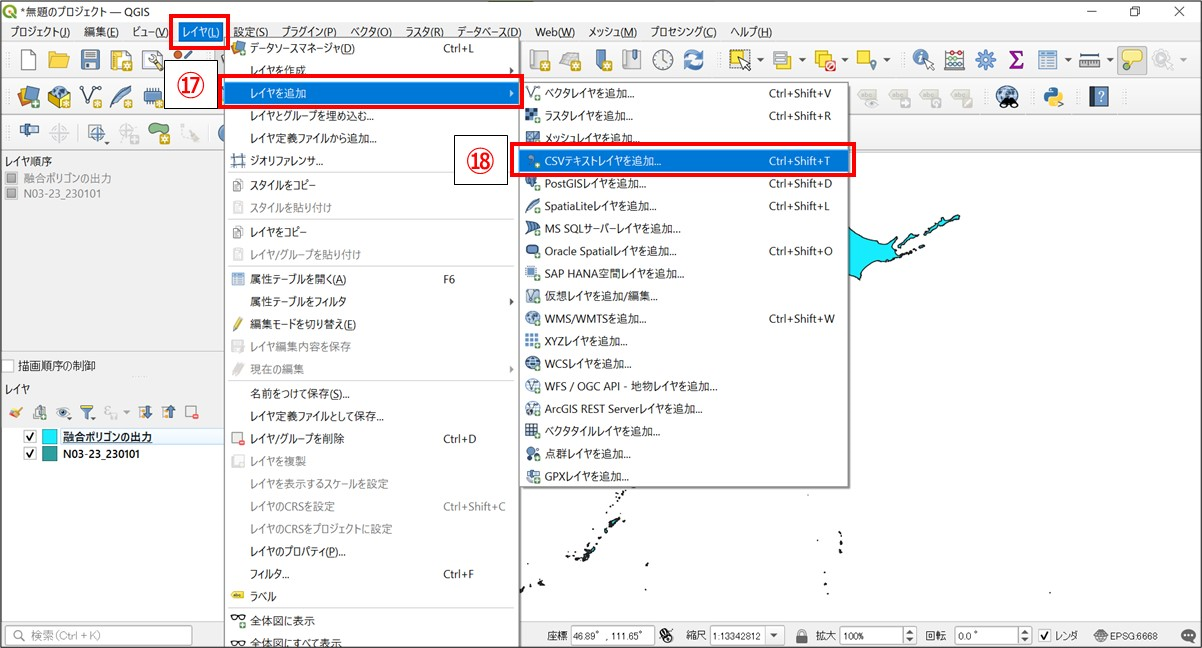Screen dimensions: 1202x648
Task: Open the Processing Toolbox gear icon
Action: tap(986, 61)
